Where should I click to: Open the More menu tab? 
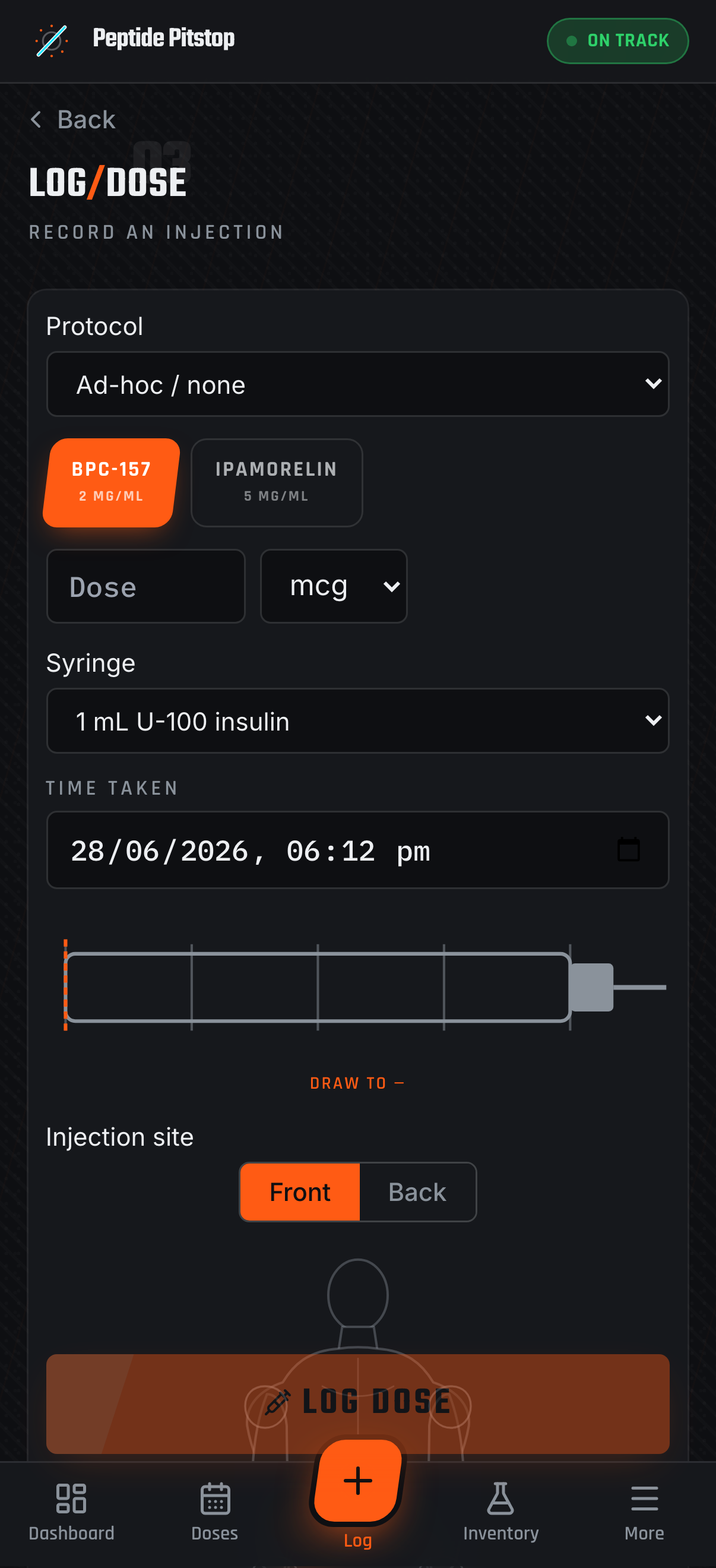point(644,1513)
